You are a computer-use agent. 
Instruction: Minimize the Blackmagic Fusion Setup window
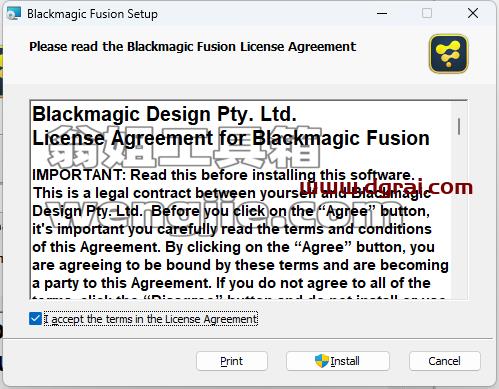click(x=382, y=13)
